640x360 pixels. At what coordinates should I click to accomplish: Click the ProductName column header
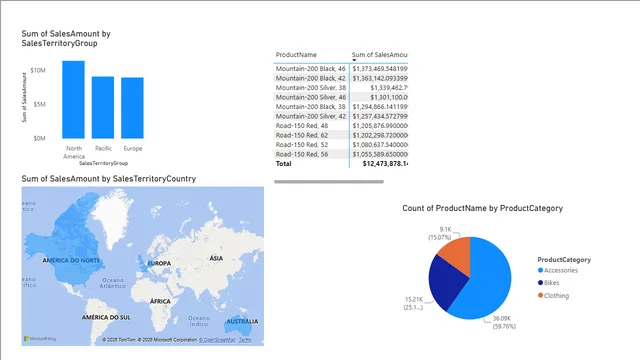point(296,55)
